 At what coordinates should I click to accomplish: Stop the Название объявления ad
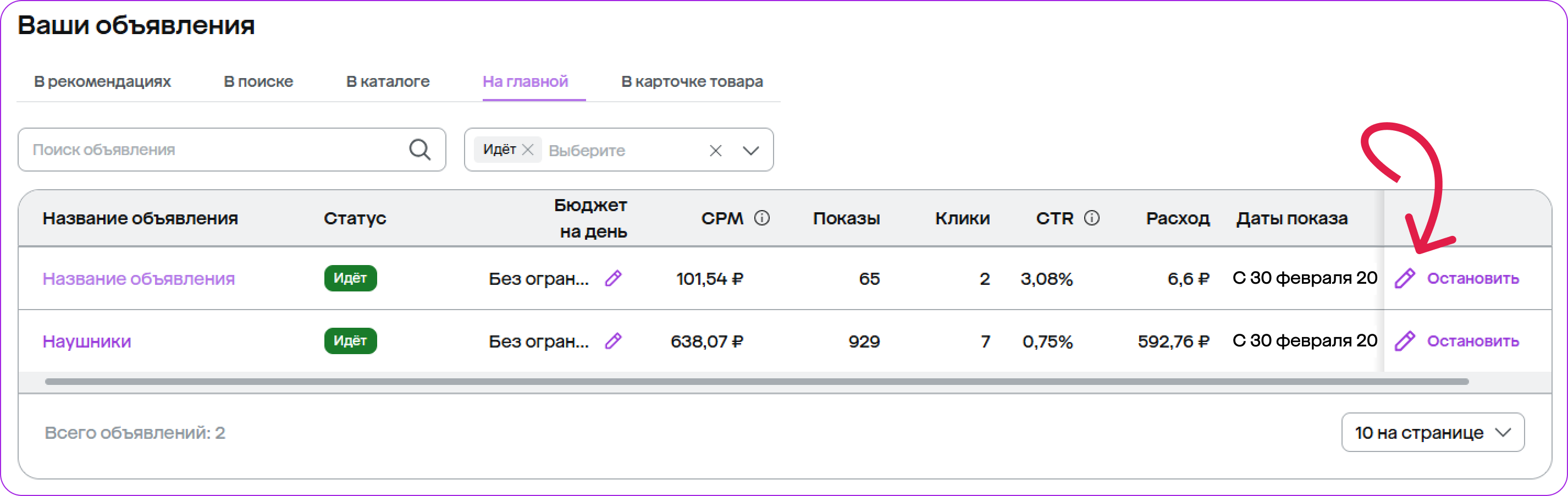(1472, 278)
